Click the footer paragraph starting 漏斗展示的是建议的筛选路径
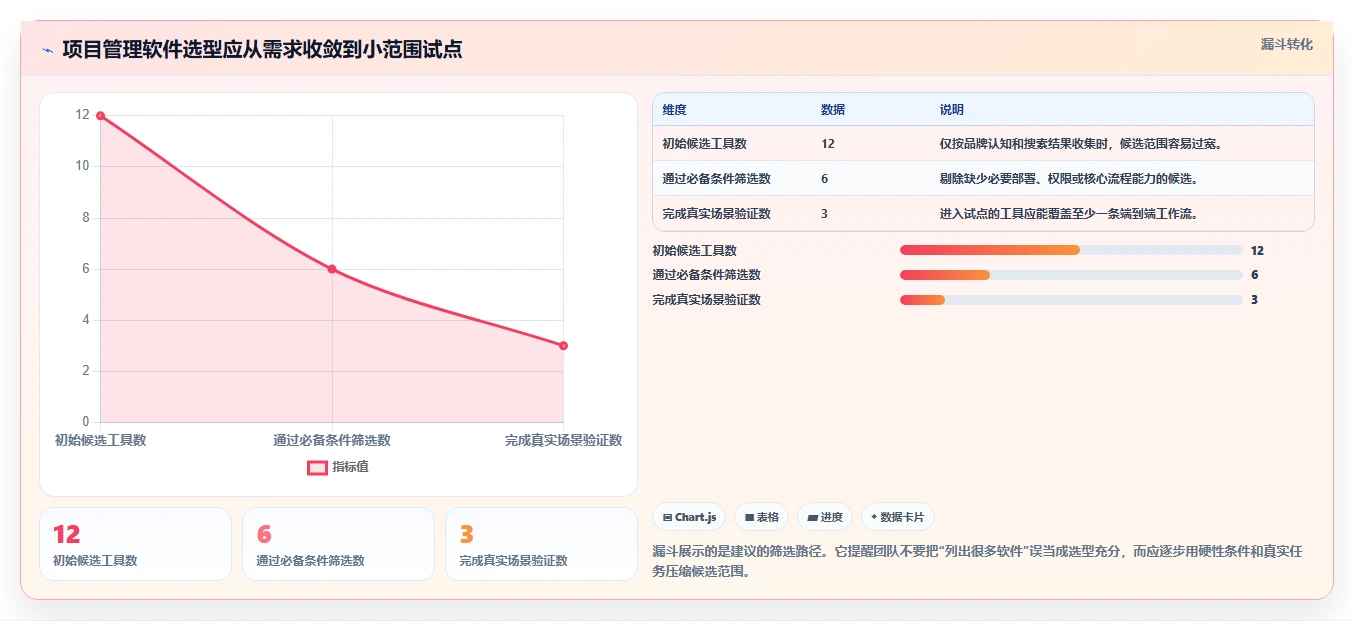 (x=977, y=562)
